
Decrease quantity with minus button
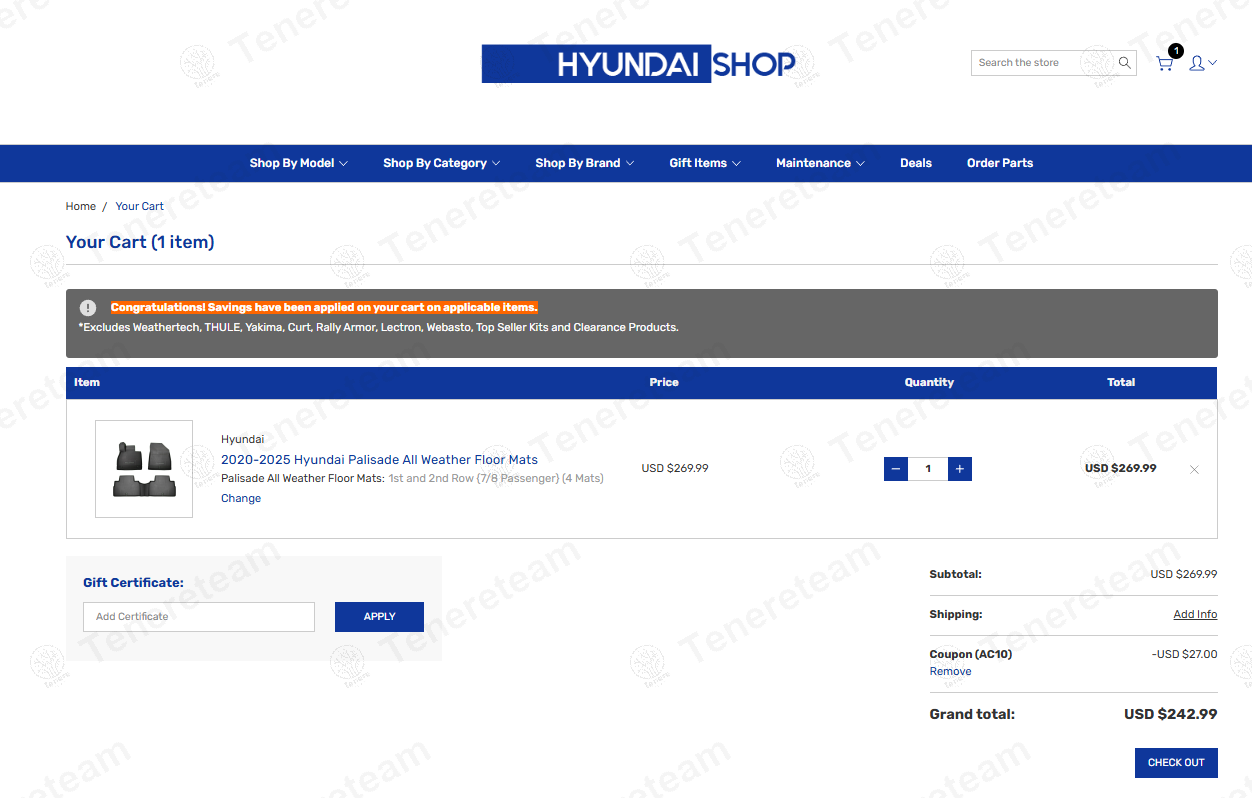tap(896, 469)
